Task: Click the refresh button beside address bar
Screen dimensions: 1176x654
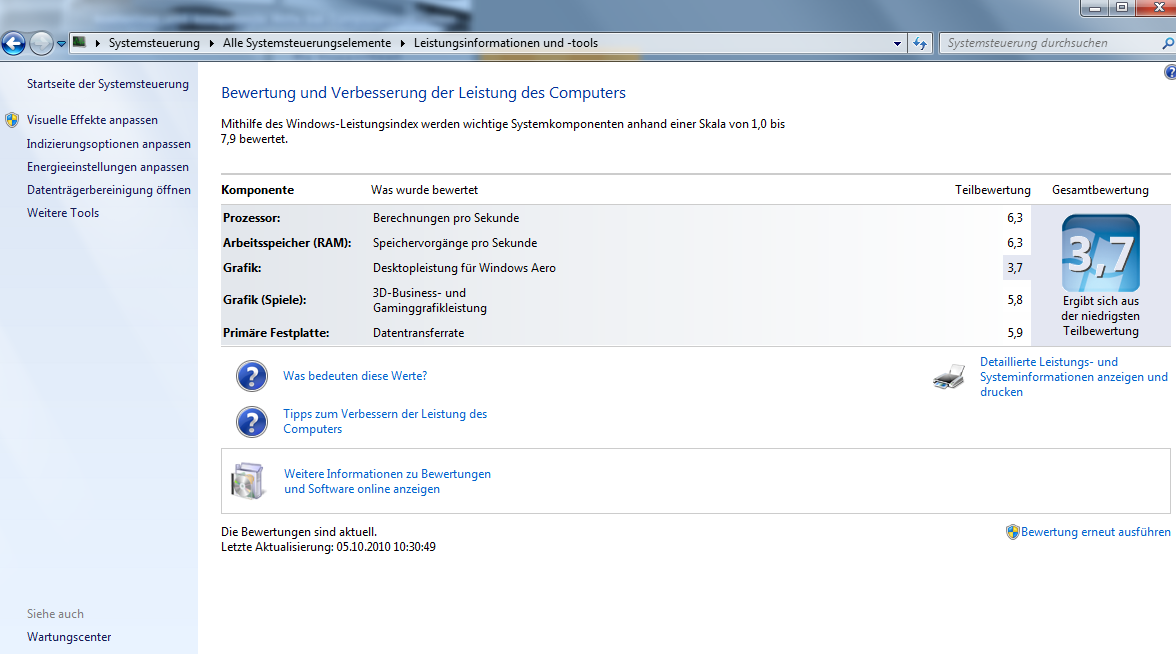Action: coord(920,44)
